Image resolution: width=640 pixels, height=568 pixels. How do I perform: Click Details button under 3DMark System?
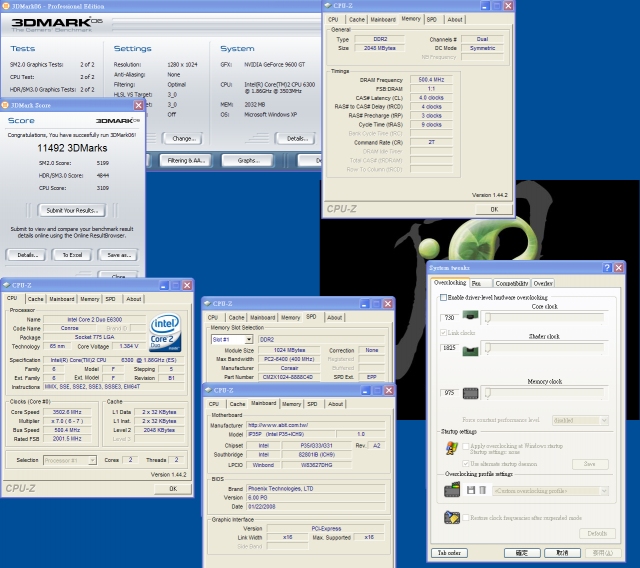tap(296, 139)
